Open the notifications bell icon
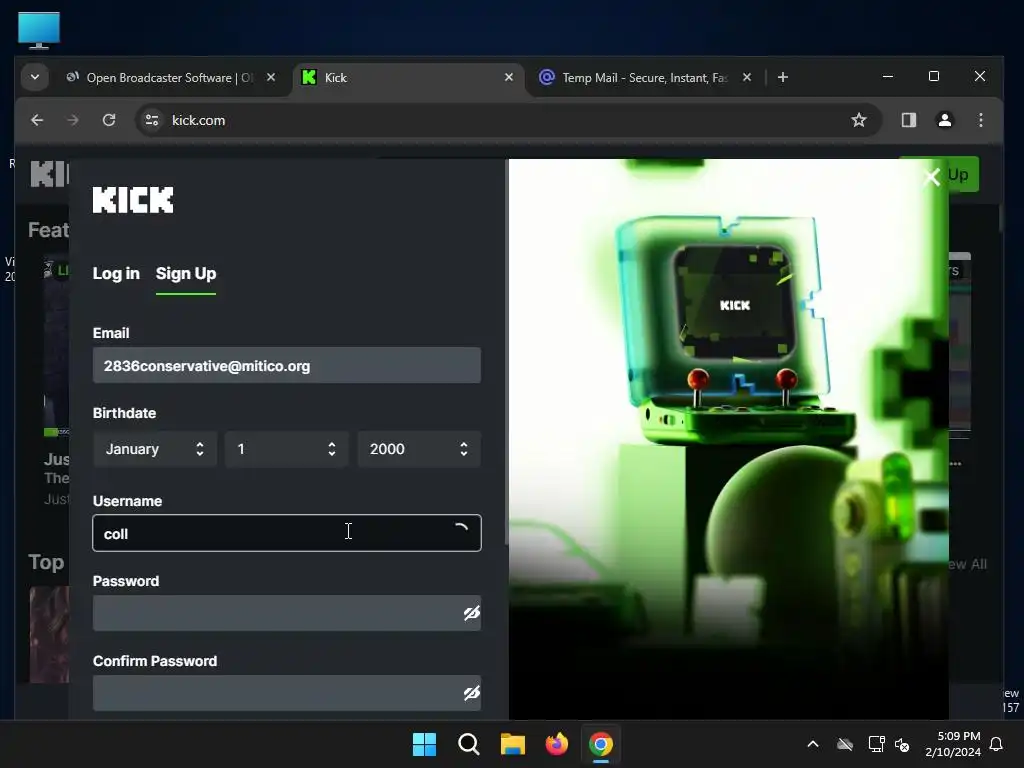This screenshot has height=768, width=1024. [x=997, y=744]
